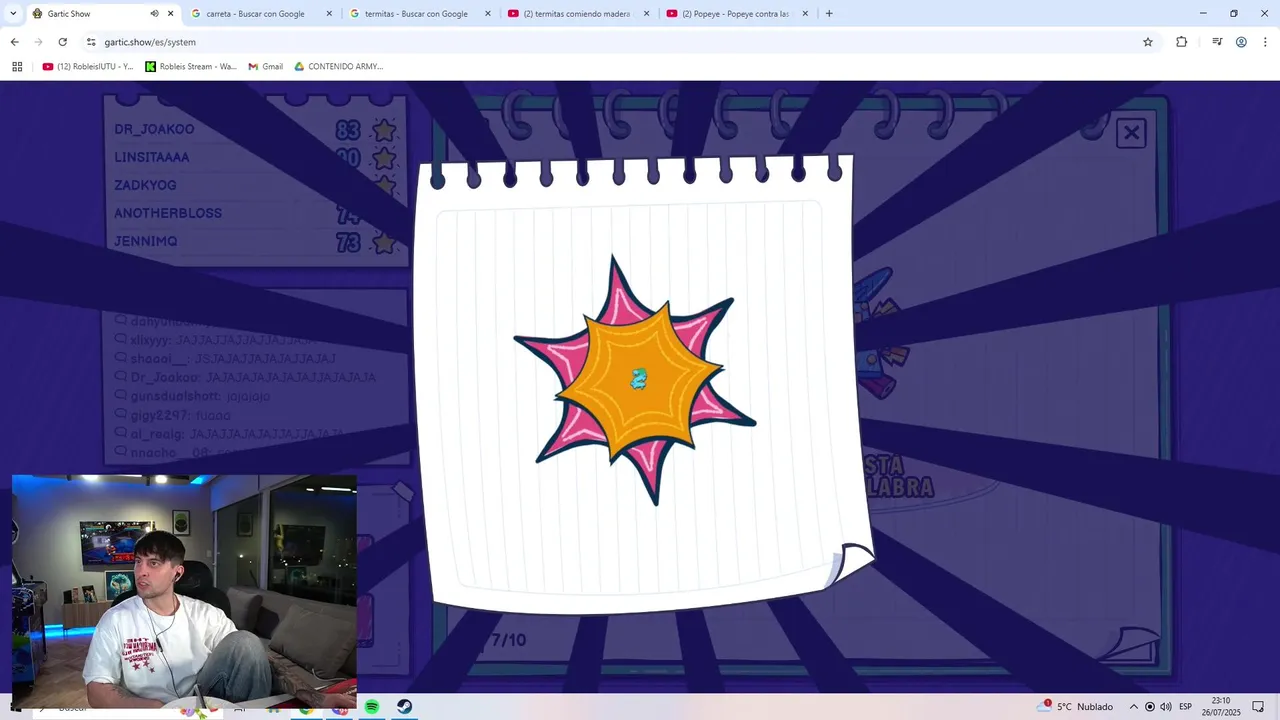Select player ZADKYOG in the ranking
1280x720 pixels.
(145, 185)
